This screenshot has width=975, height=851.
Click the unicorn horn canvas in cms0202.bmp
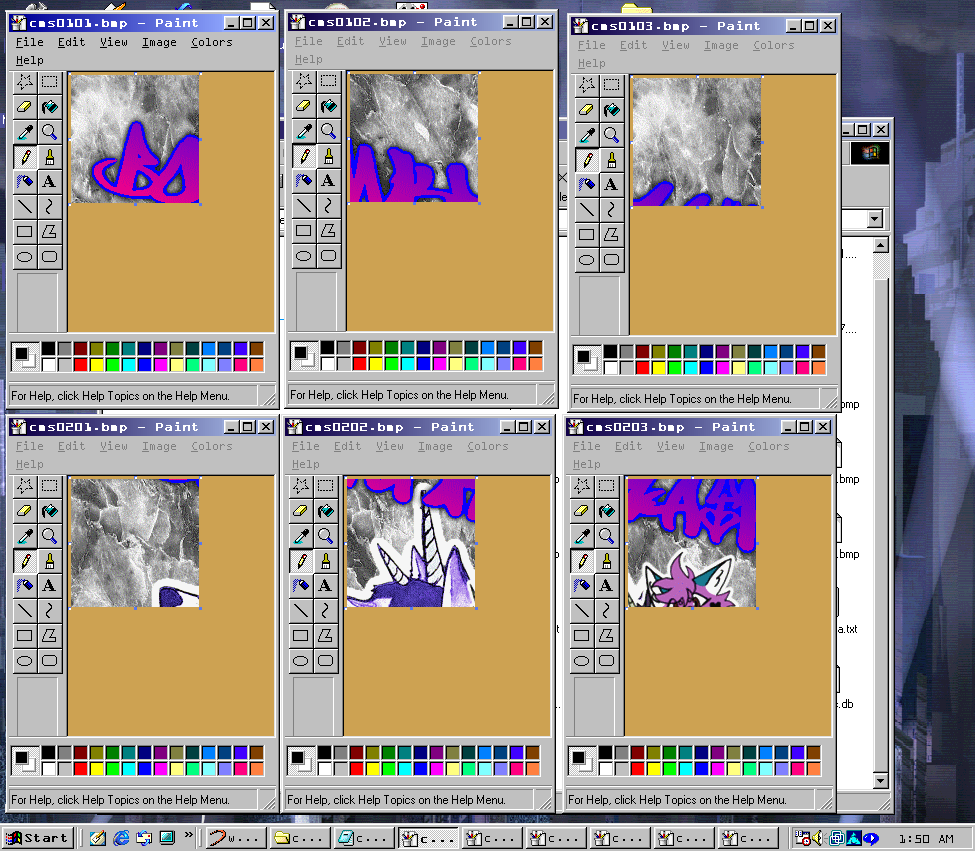[411, 542]
